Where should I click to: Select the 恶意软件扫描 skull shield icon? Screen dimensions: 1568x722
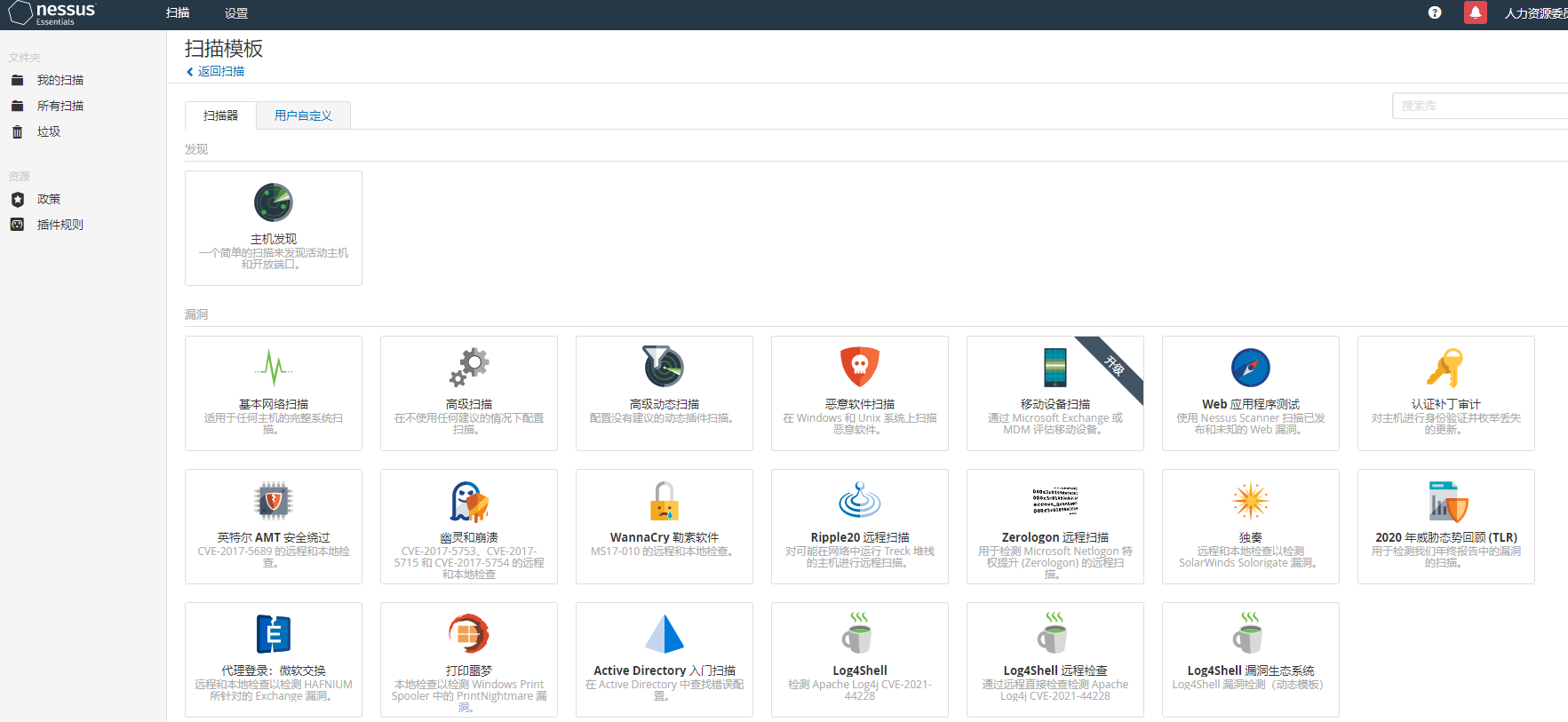(860, 367)
